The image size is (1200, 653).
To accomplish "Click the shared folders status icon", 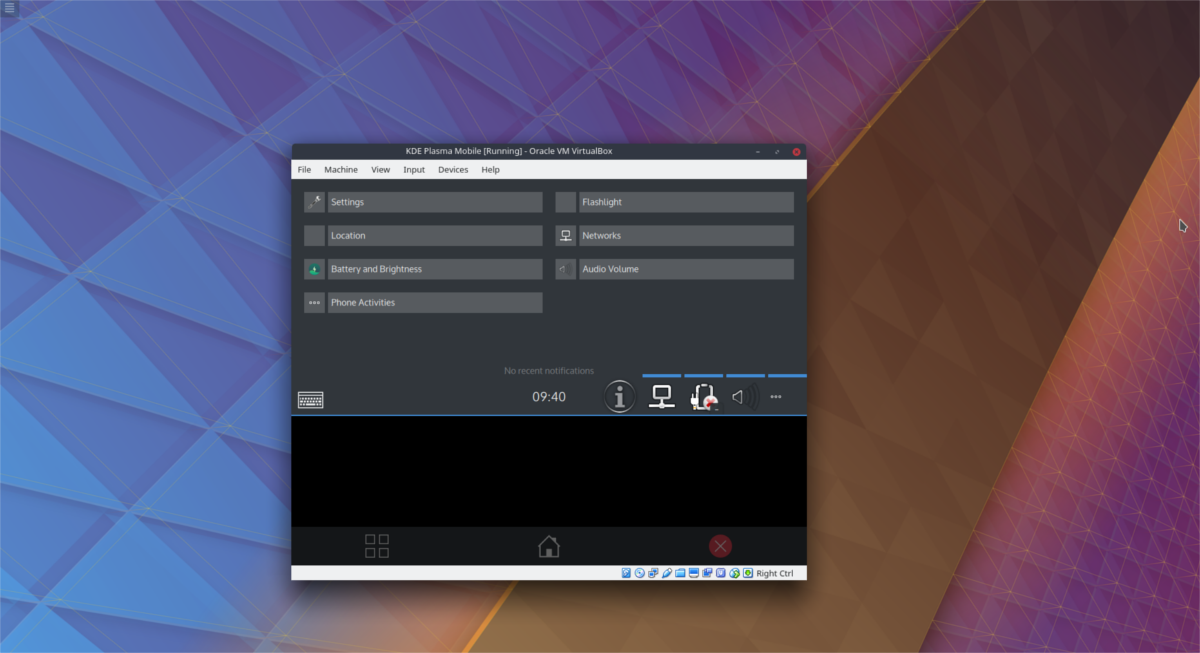I will (x=680, y=573).
